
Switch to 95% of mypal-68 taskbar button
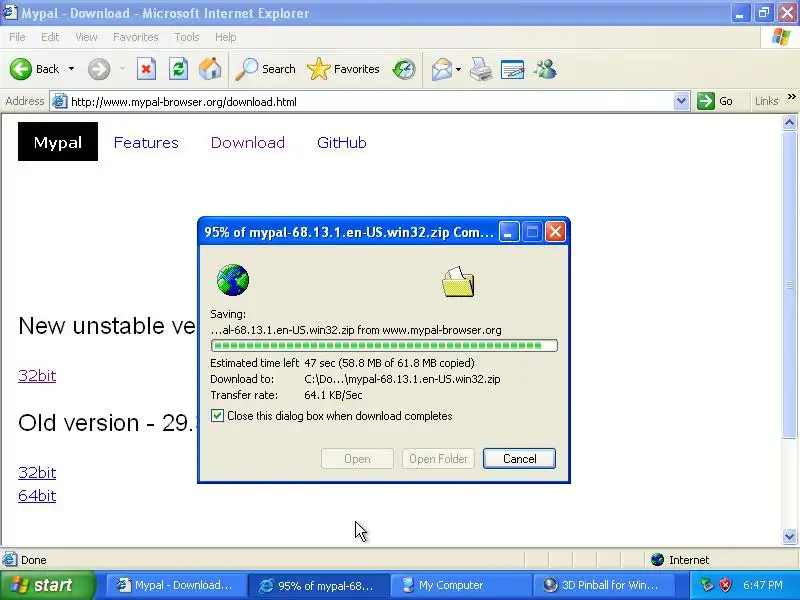(x=318, y=585)
